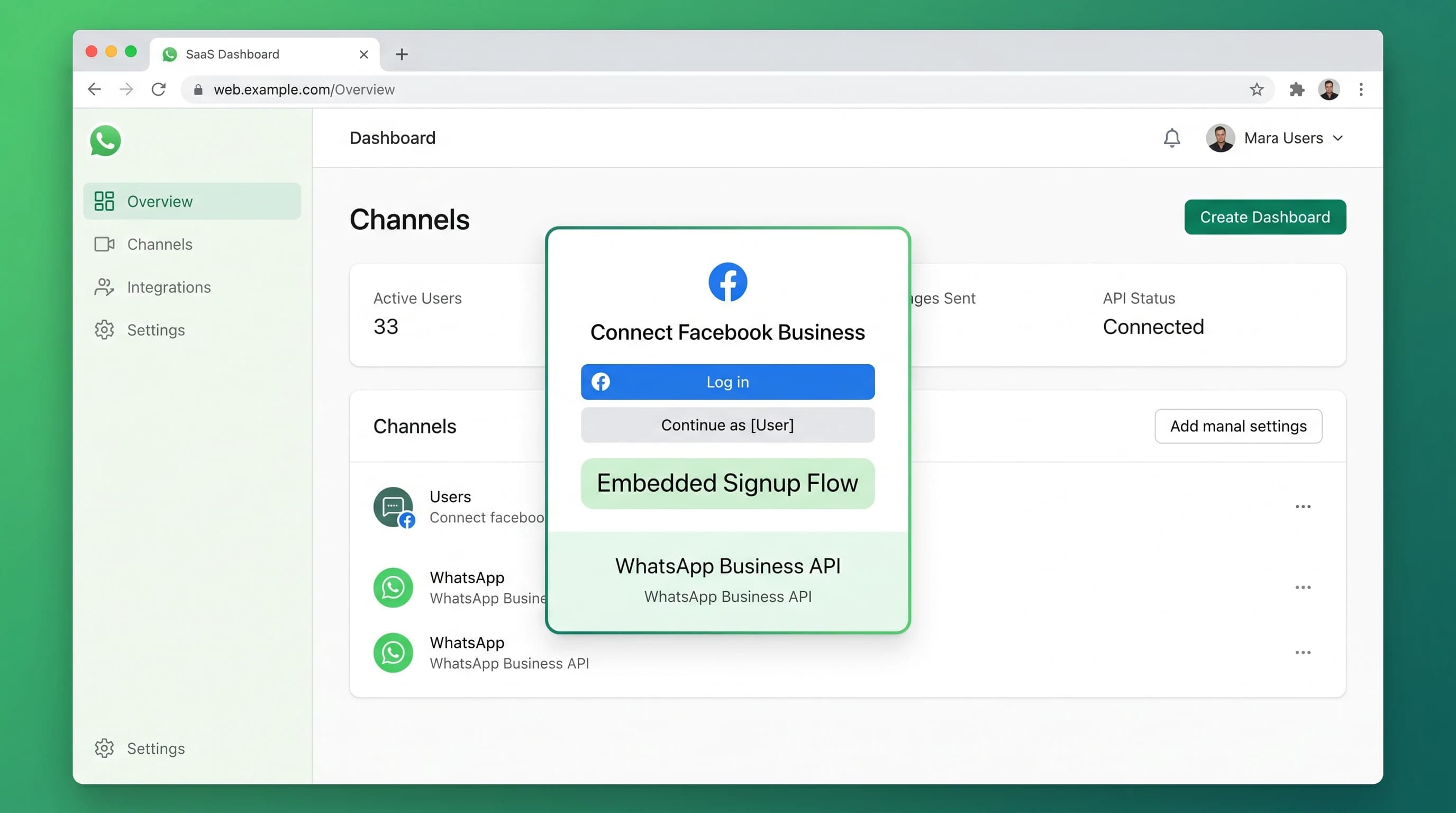The width and height of the screenshot is (1456, 813).
Task: Click the Active Users value 33
Action: (x=386, y=327)
